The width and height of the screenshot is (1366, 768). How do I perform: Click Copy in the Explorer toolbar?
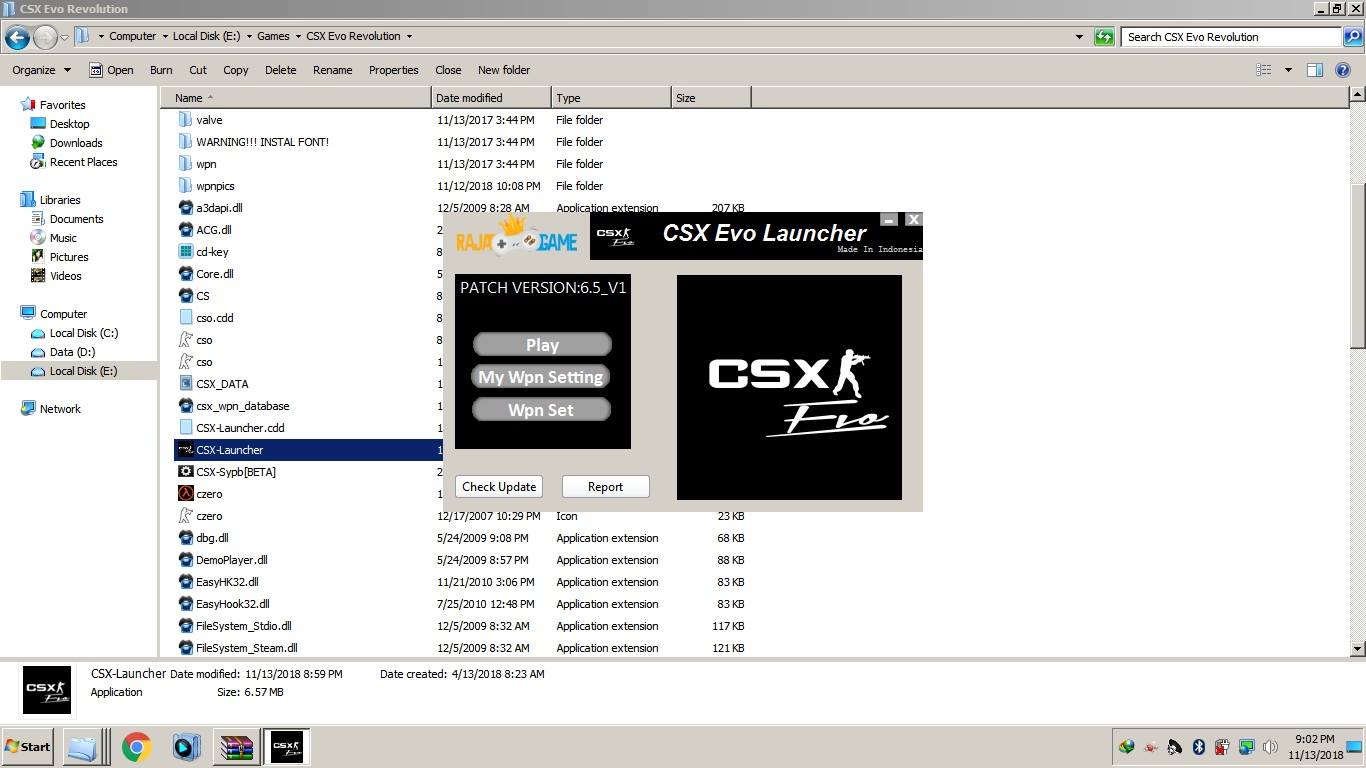(236, 70)
